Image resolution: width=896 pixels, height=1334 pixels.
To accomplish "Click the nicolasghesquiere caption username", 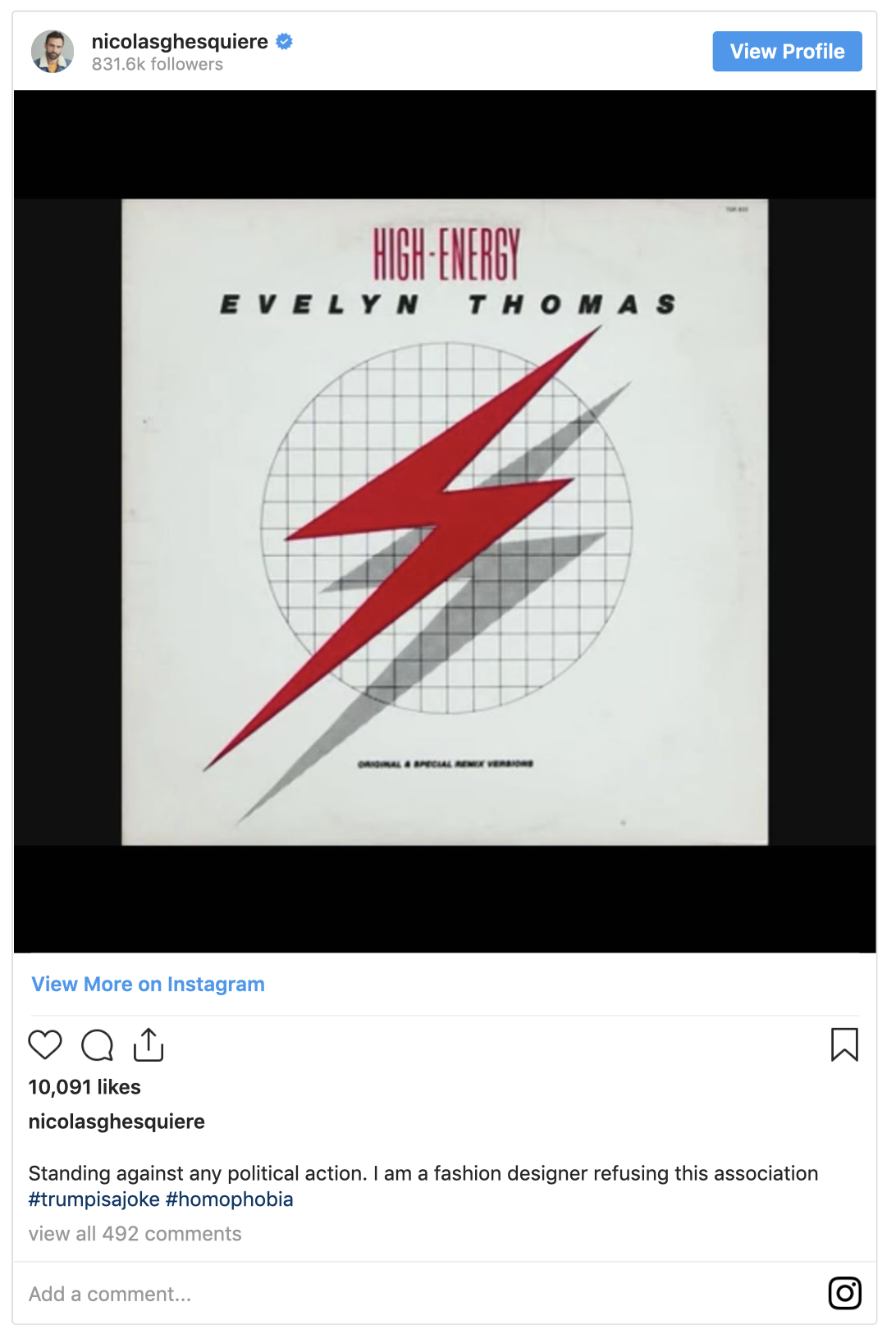I will point(117,1122).
